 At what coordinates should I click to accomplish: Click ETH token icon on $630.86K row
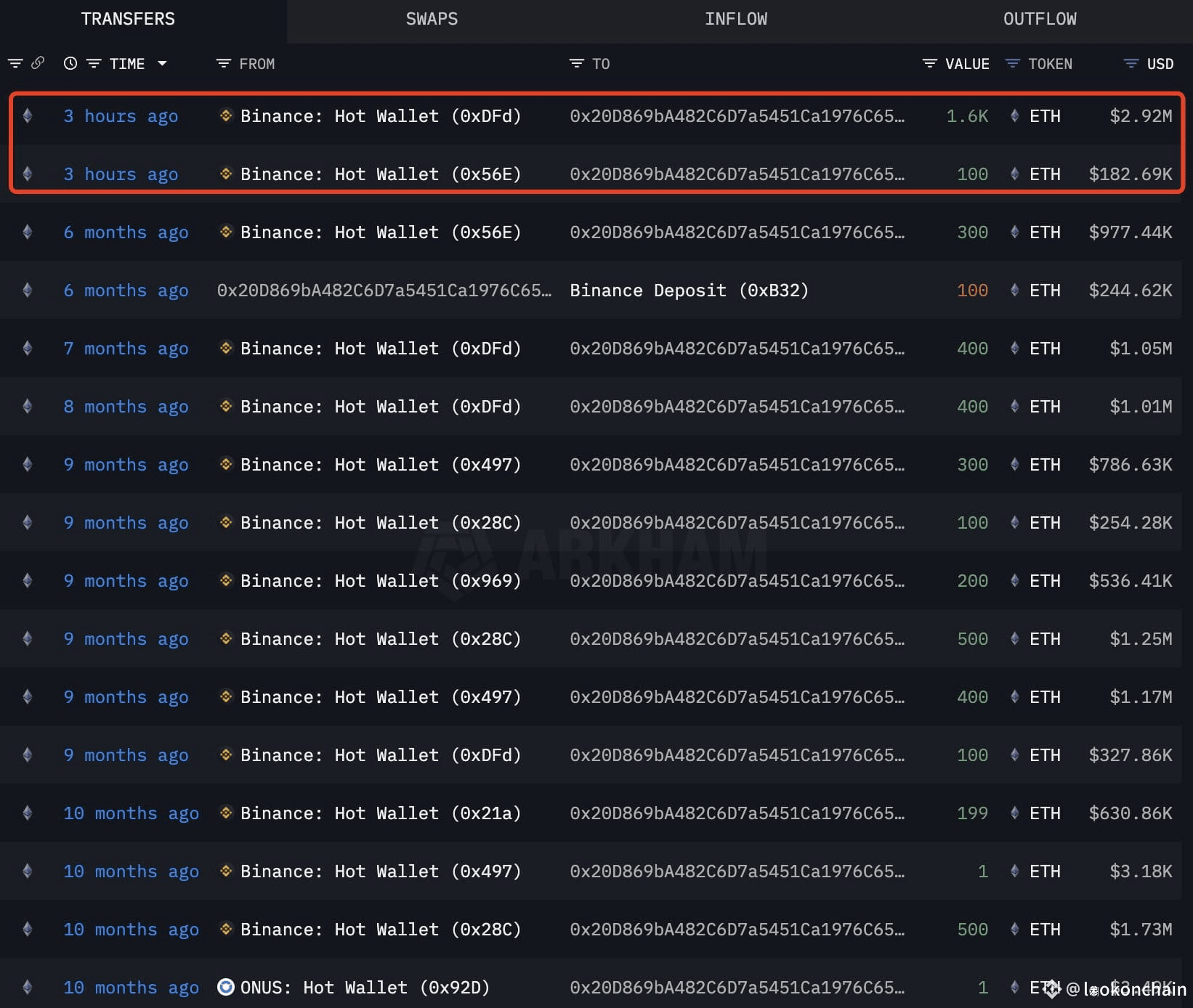click(1015, 813)
